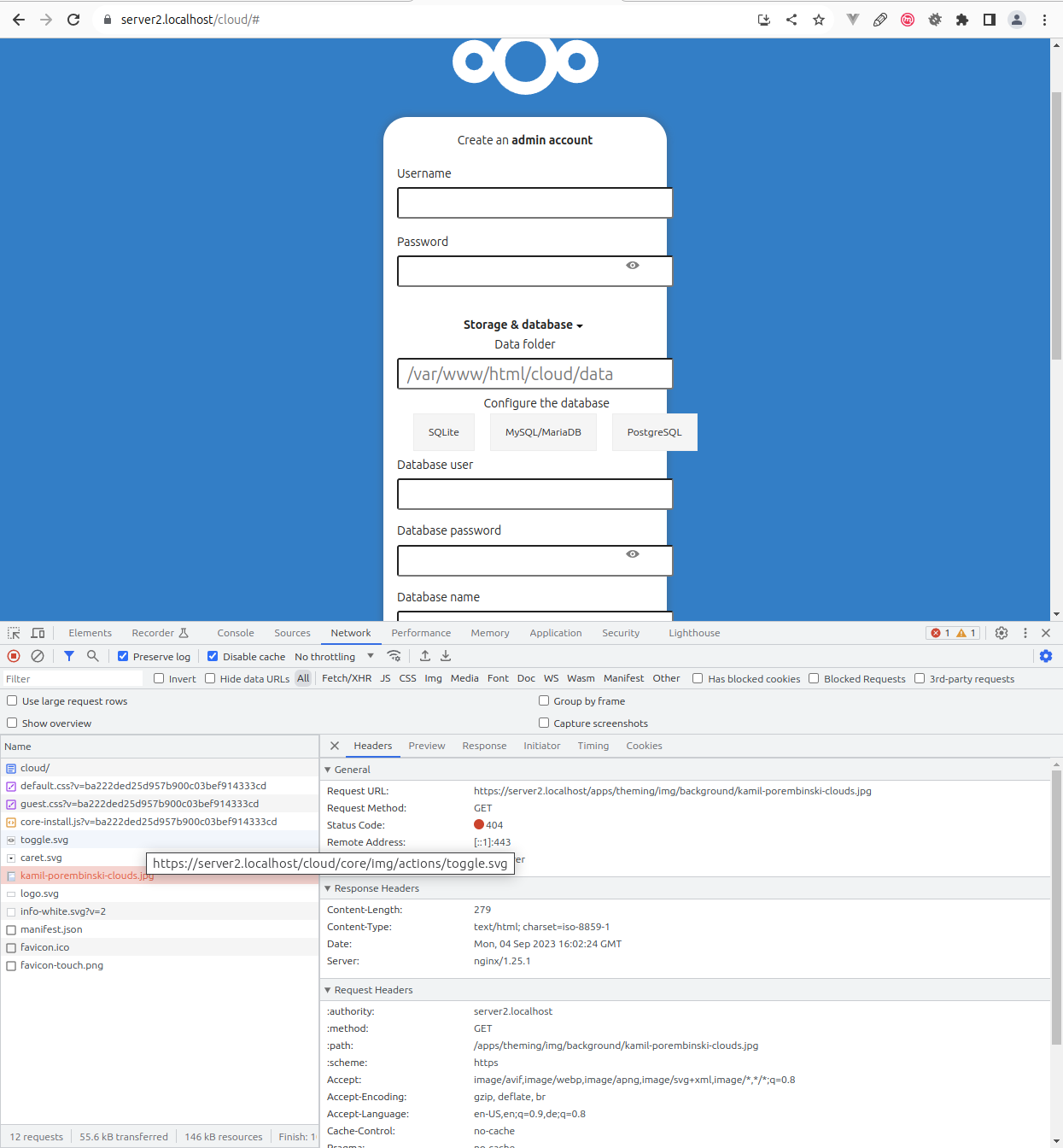Search within network headers
The height and width of the screenshot is (1148, 1063).
click(91, 656)
